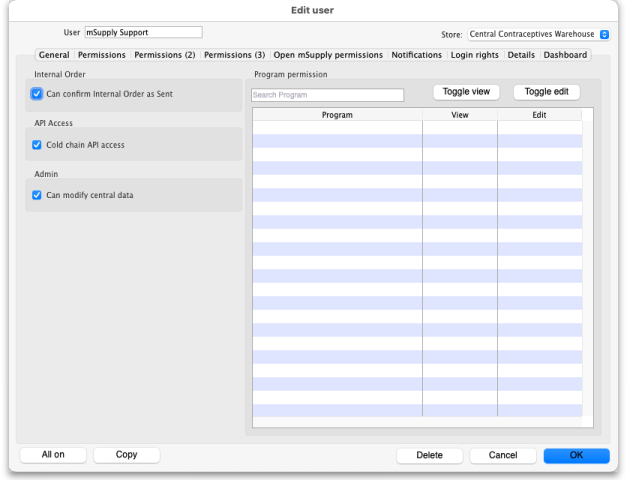Screen dimensions: 627x480
Task: Open the Permissions tab
Action: [101, 55]
